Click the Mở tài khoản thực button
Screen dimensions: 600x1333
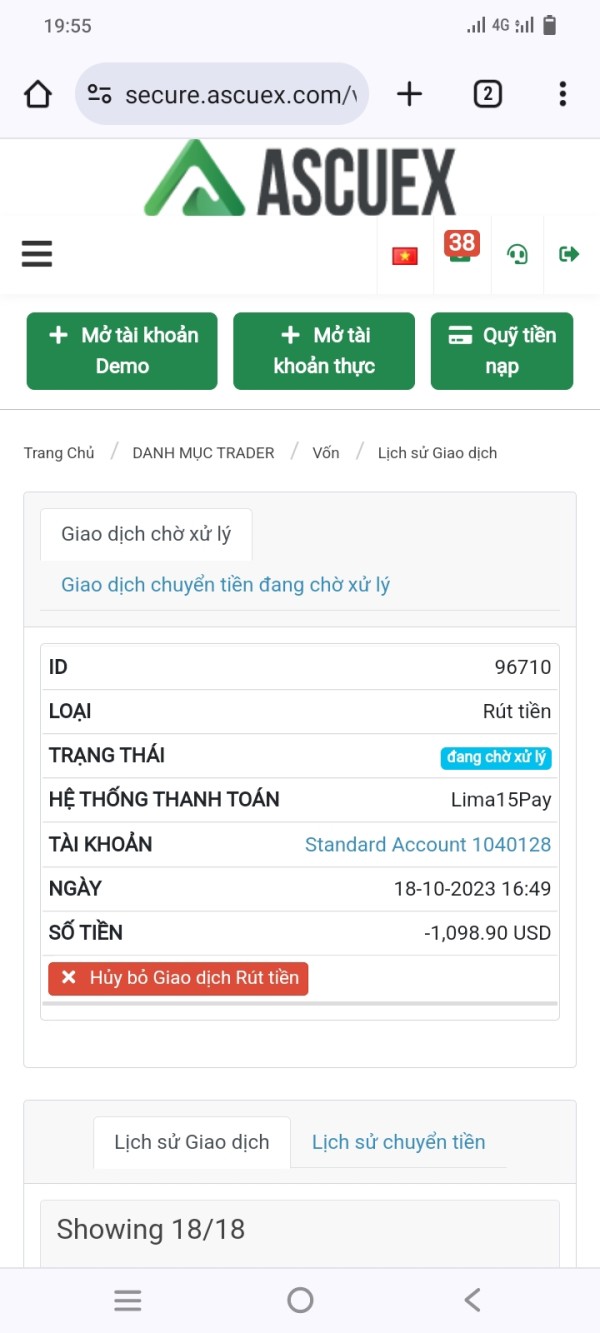(x=324, y=351)
